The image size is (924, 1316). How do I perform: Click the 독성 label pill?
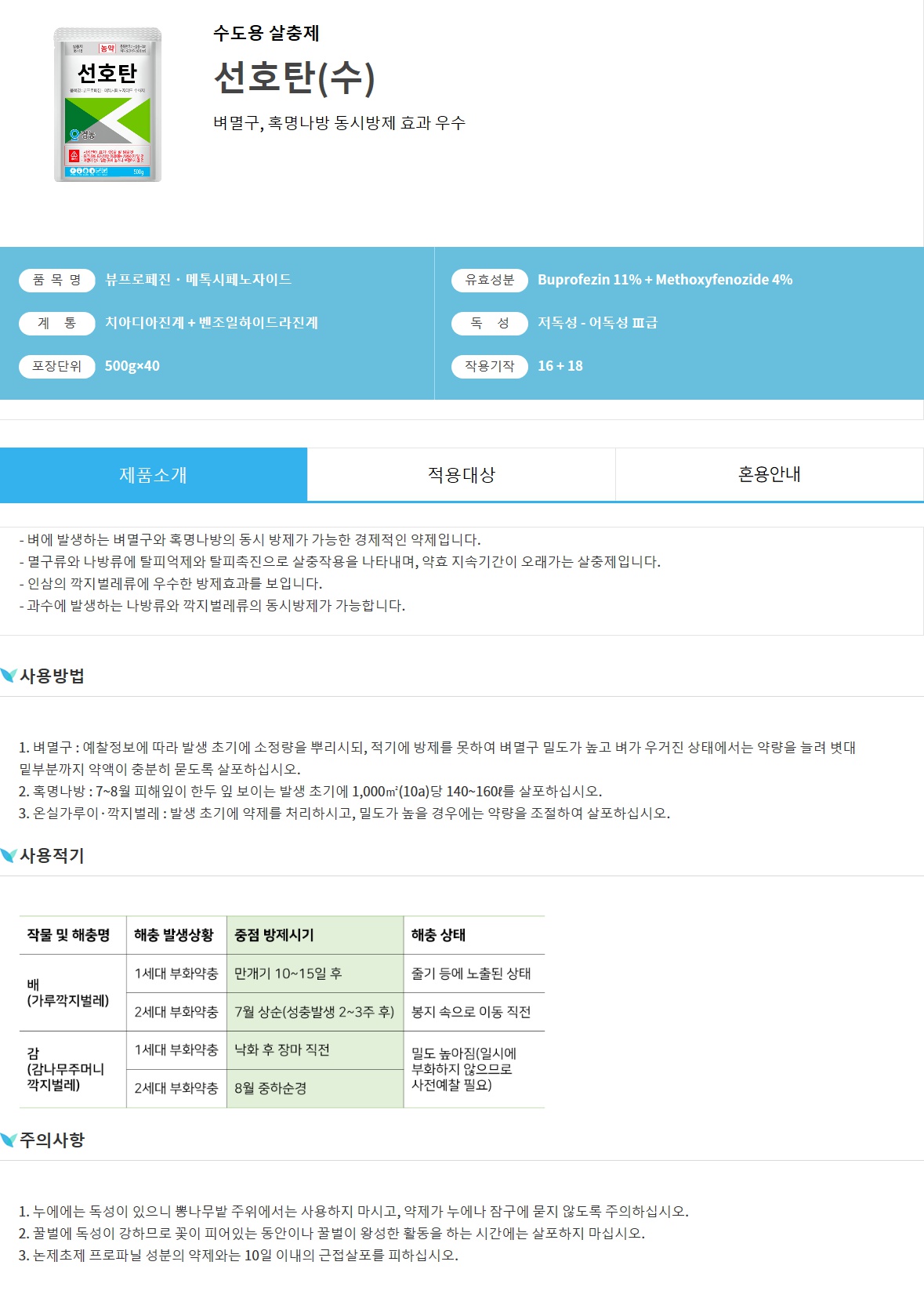coord(490,323)
